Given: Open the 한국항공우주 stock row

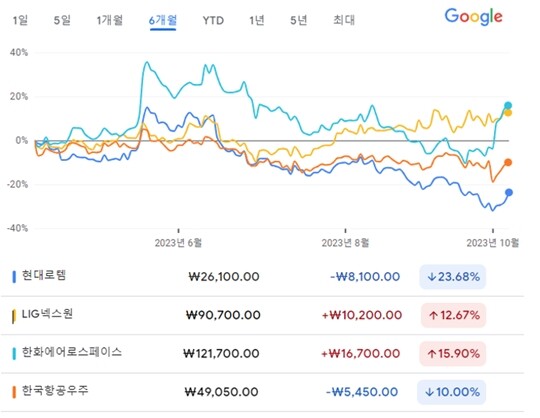Looking at the screenshot, I should (262, 392).
